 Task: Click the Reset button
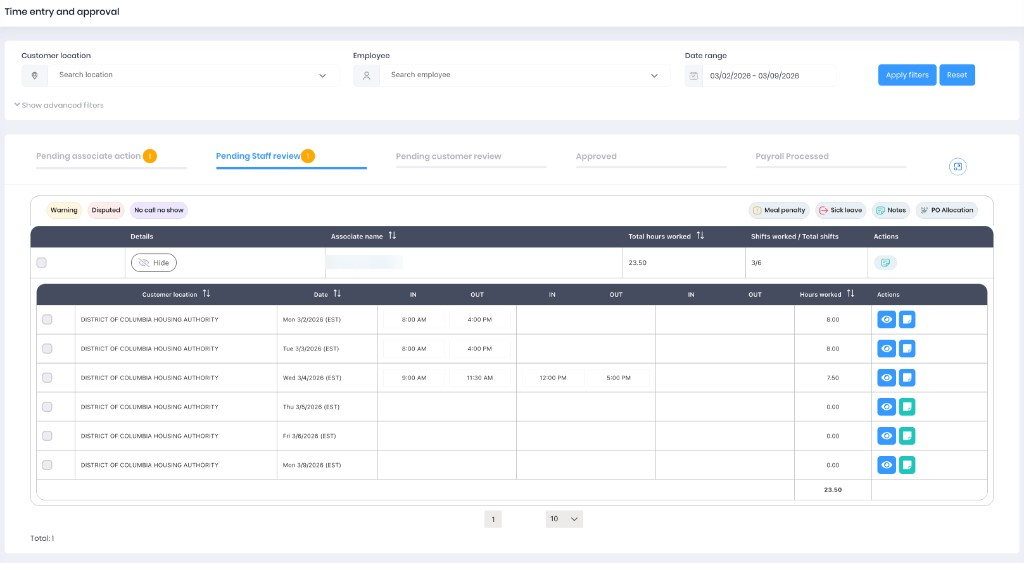point(957,75)
